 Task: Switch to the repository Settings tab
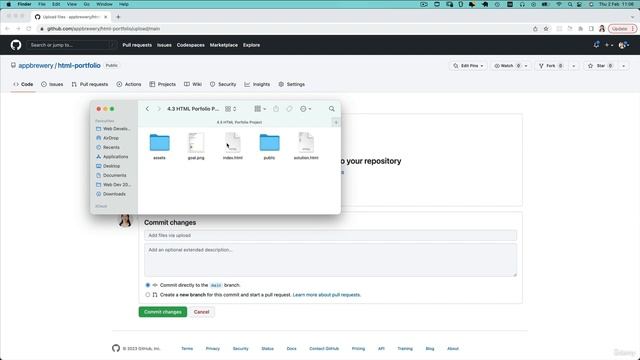click(292, 84)
